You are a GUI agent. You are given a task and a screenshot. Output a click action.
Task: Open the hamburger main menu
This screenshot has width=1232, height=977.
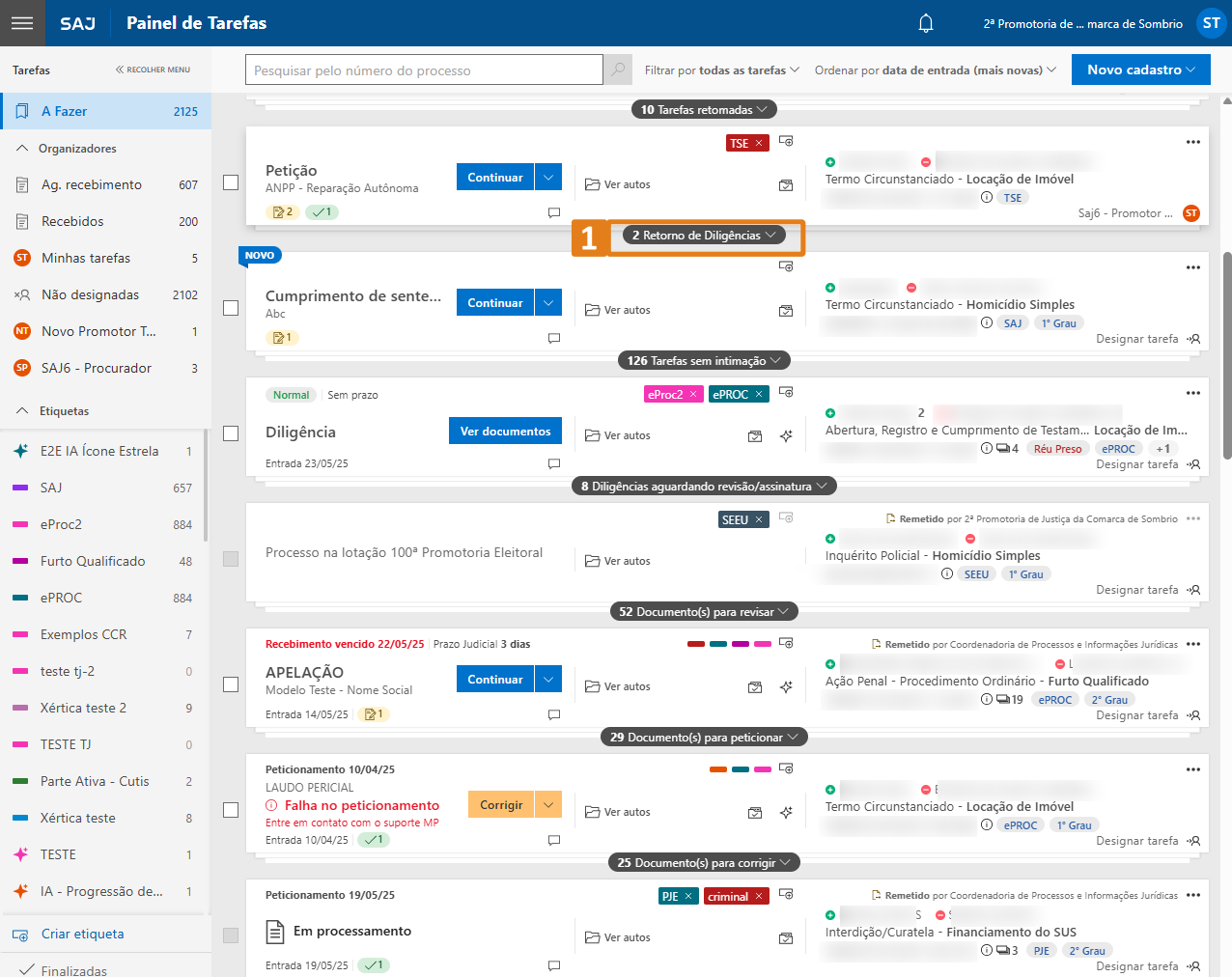pos(22,23)
